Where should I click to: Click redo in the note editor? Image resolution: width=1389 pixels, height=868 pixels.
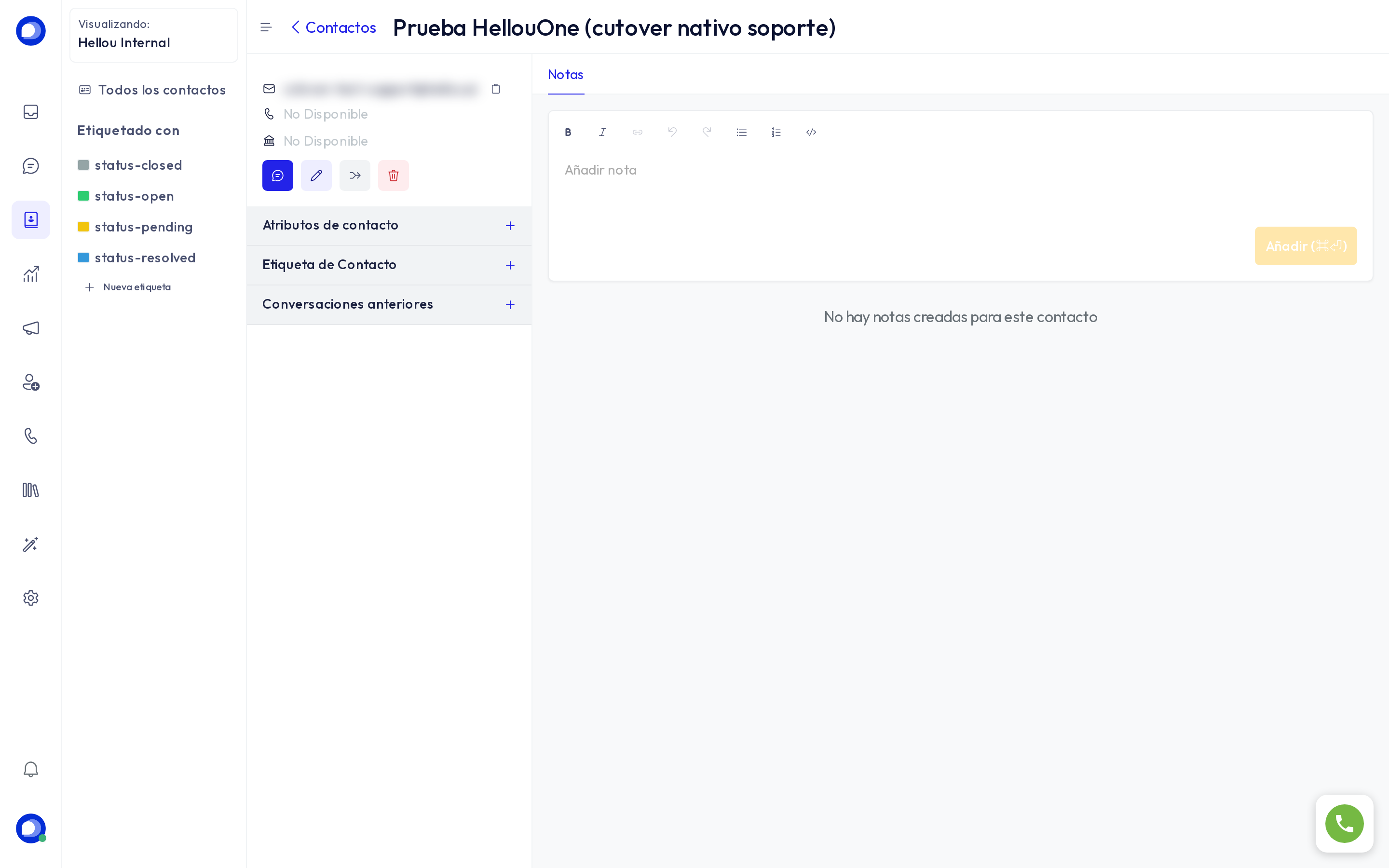coord(707,132)
